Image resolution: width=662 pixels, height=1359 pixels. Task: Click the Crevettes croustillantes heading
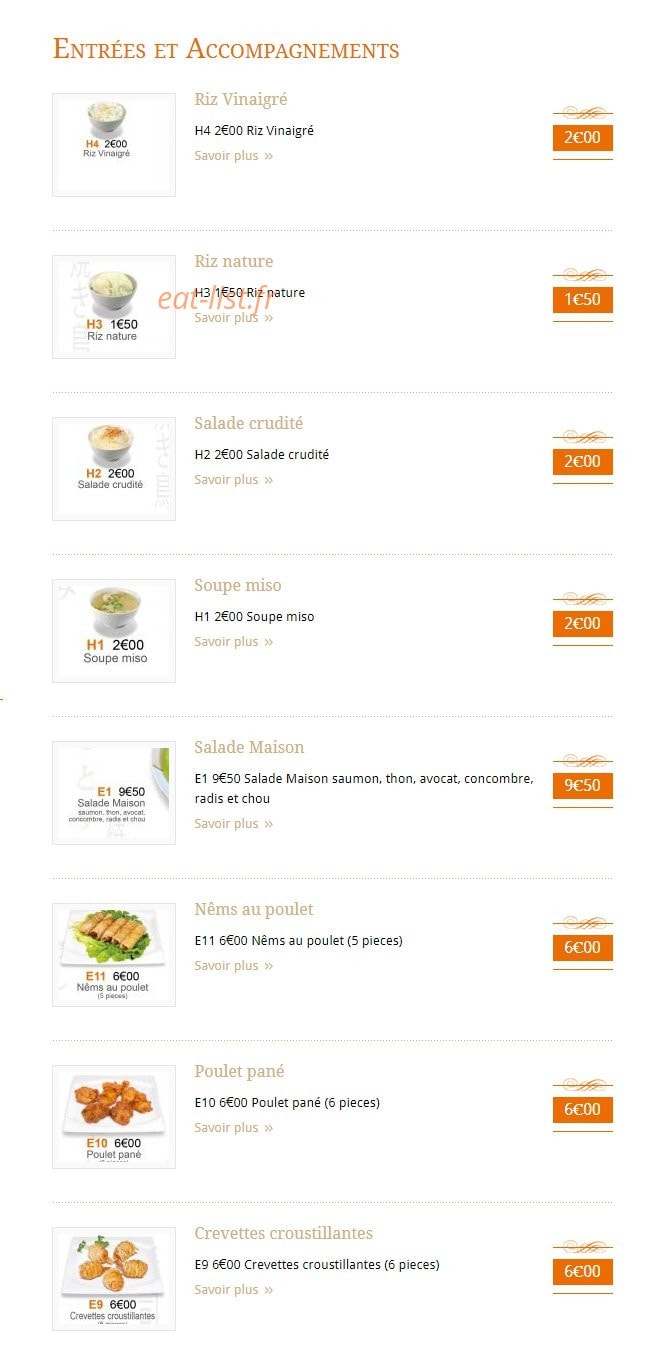[x=284, y=1234]
